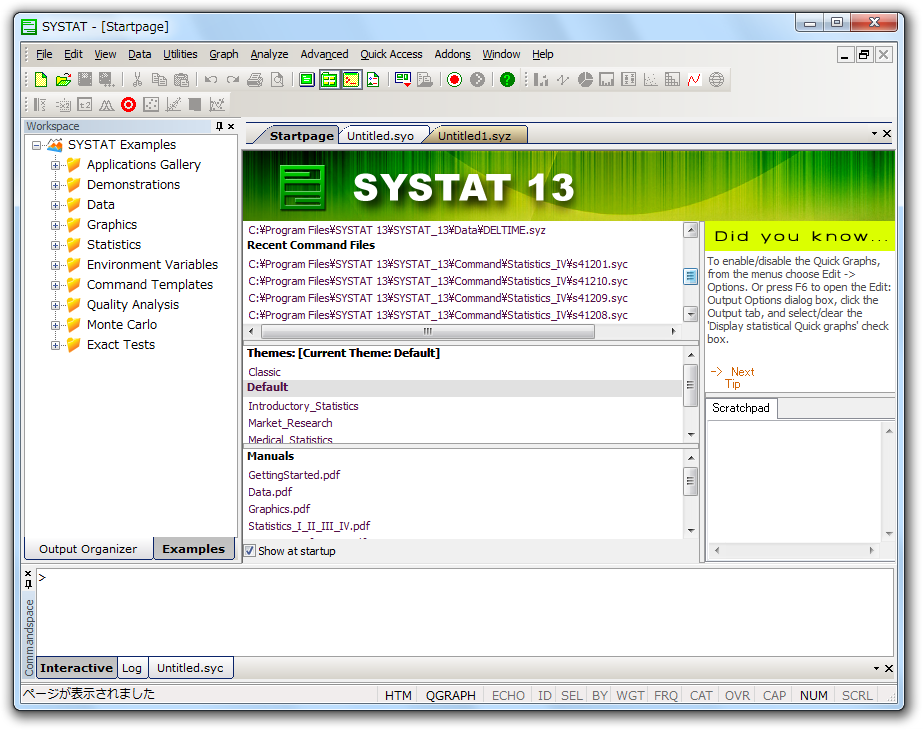Click the pie chart toolbar icon
Screen dimensions: 923x730
click(x=584, y=79)
